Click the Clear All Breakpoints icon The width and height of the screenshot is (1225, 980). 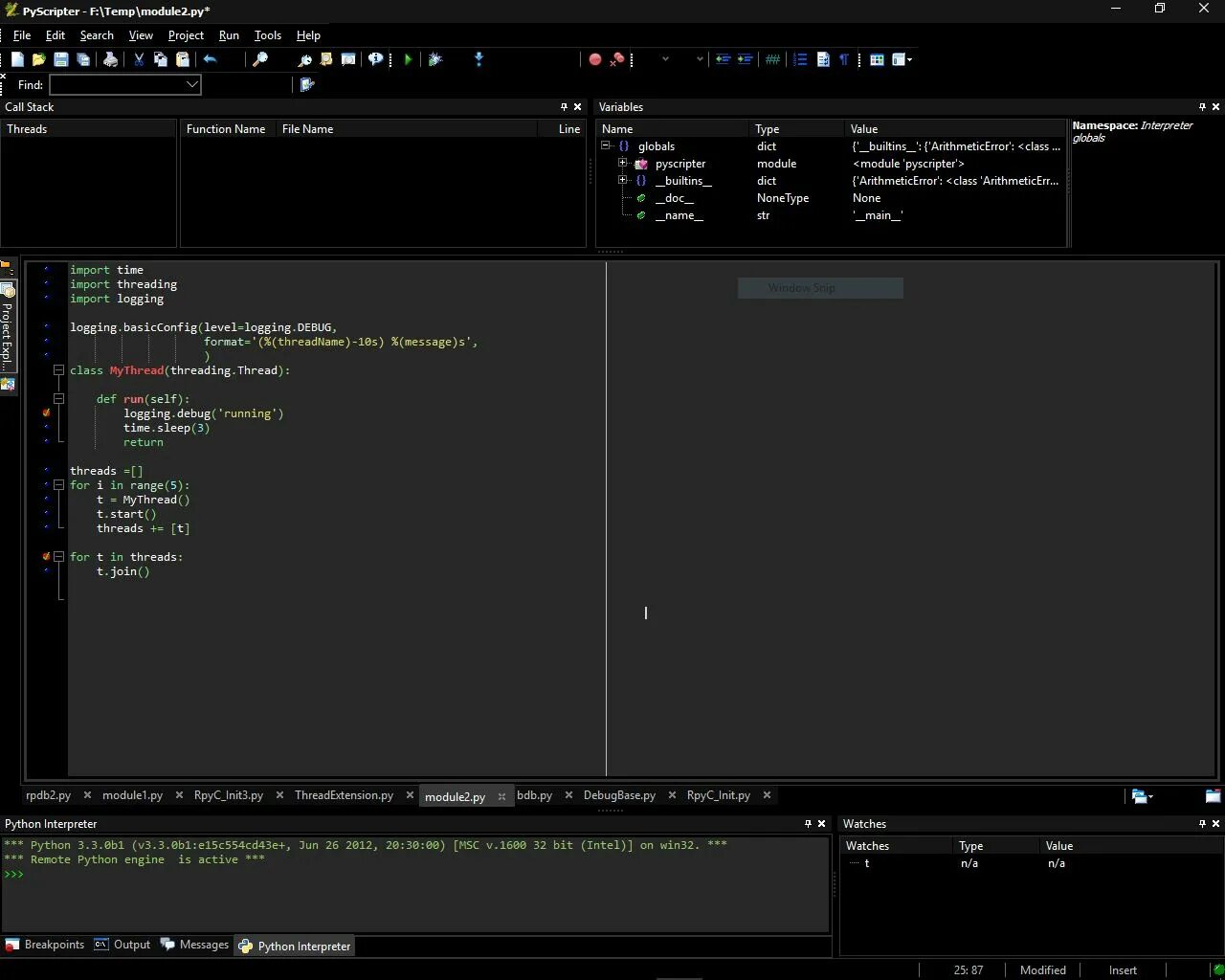(x=617, y=59)
